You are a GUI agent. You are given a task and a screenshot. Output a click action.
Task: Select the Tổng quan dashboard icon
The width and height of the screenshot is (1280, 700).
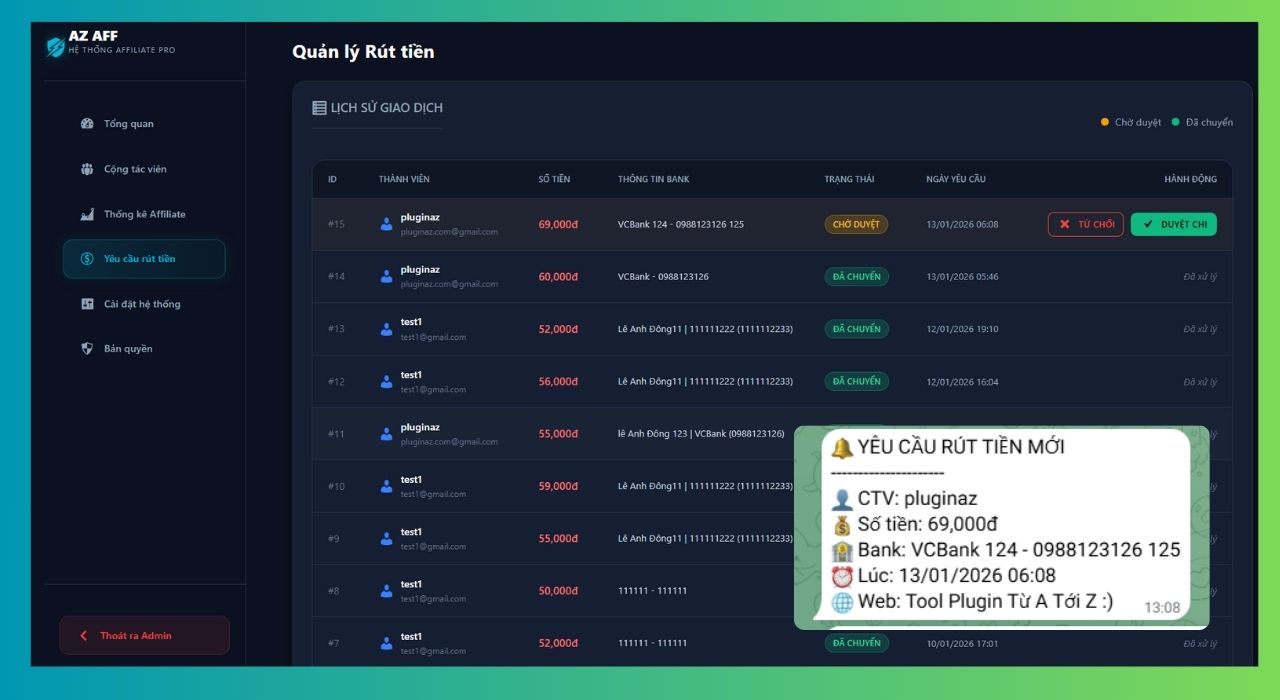[x=87, y=123]
